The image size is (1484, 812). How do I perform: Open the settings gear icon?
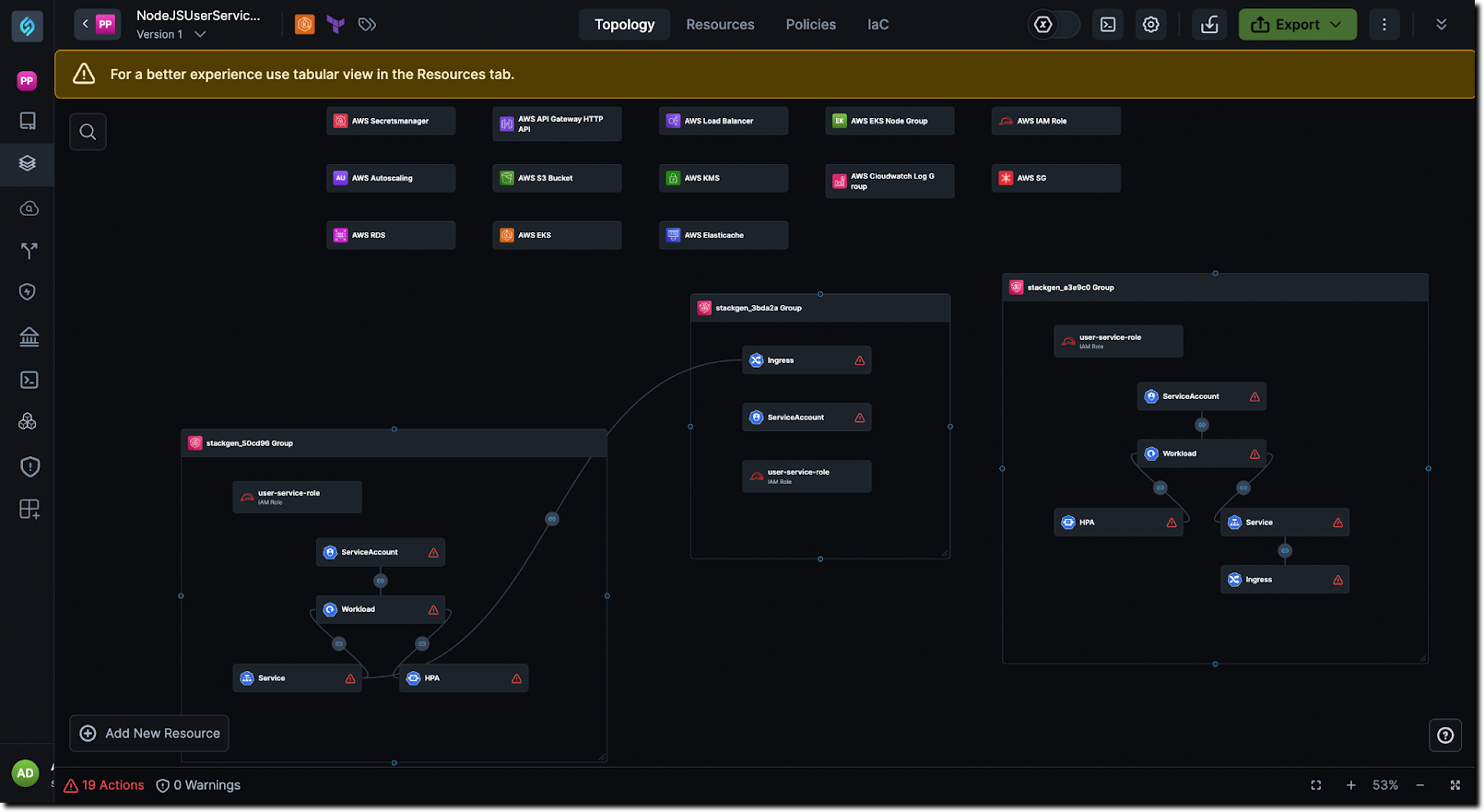pos(1151,25)
